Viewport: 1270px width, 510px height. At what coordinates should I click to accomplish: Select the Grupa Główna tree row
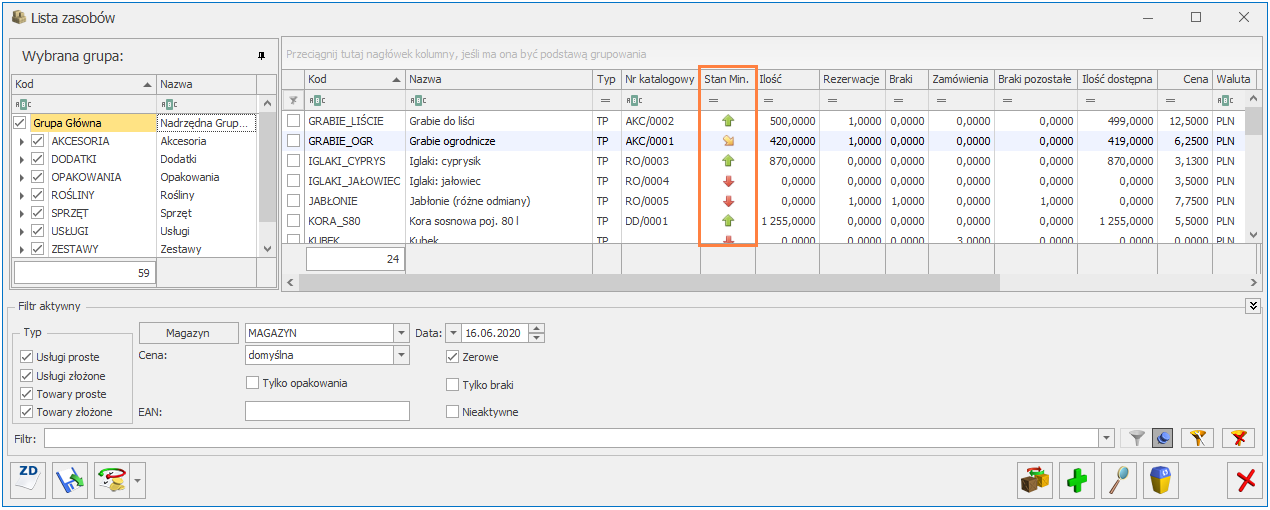pos(134,123)
